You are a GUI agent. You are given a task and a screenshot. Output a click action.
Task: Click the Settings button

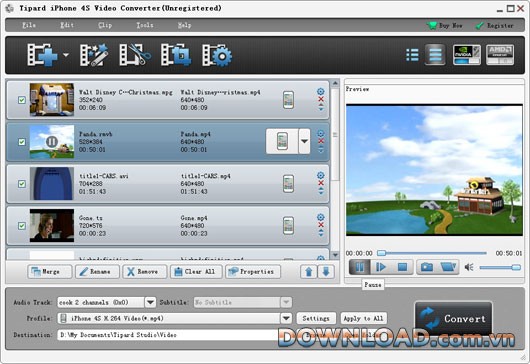[x=316, y=318]
